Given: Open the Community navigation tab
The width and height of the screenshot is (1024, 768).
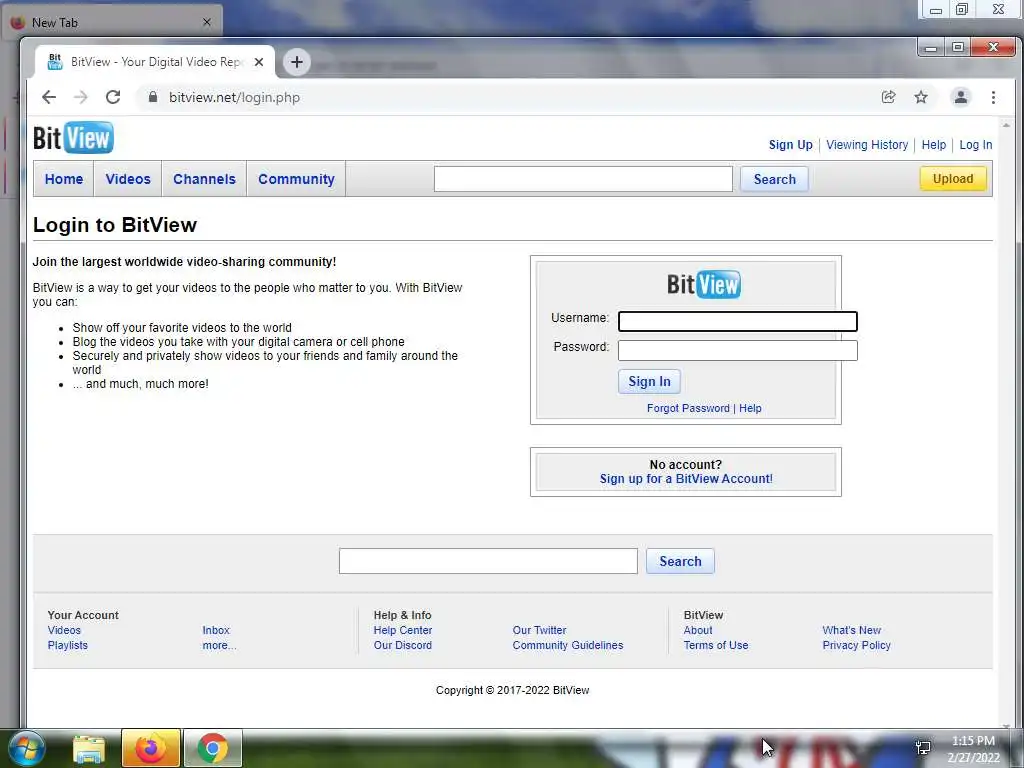Looking at the screenshot, I should coord(296,179).
